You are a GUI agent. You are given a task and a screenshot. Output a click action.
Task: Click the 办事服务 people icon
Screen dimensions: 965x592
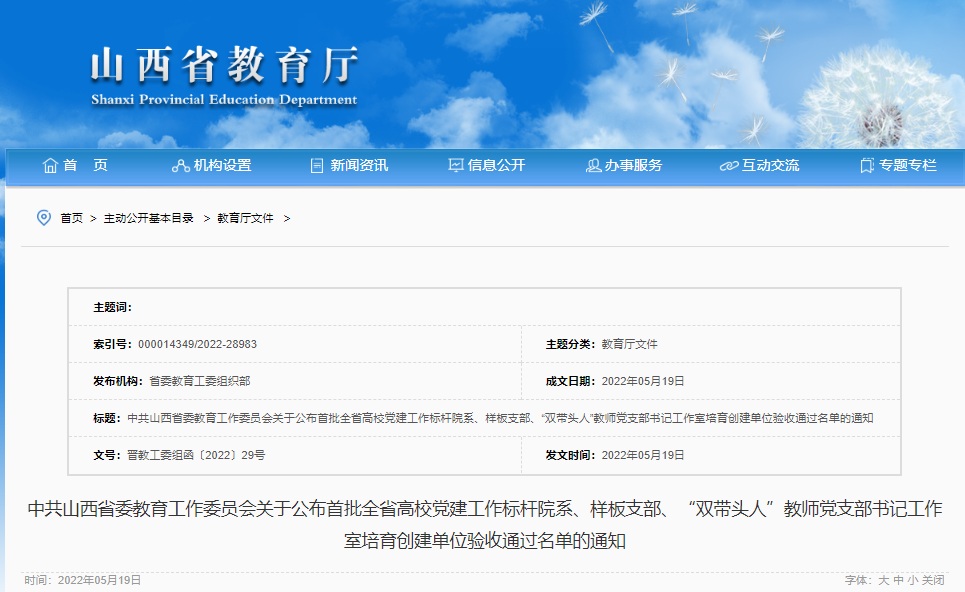[x=593, y=166]
